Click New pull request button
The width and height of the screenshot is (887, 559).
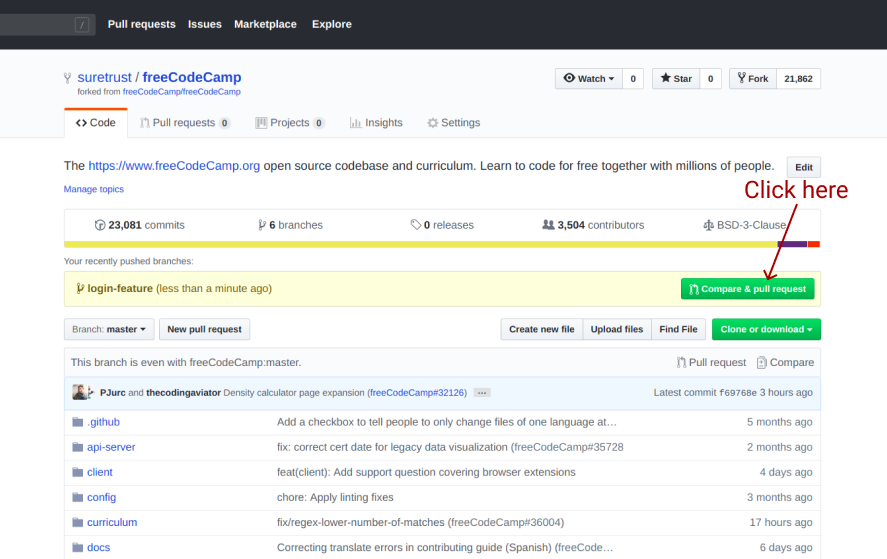click(204, 329)
